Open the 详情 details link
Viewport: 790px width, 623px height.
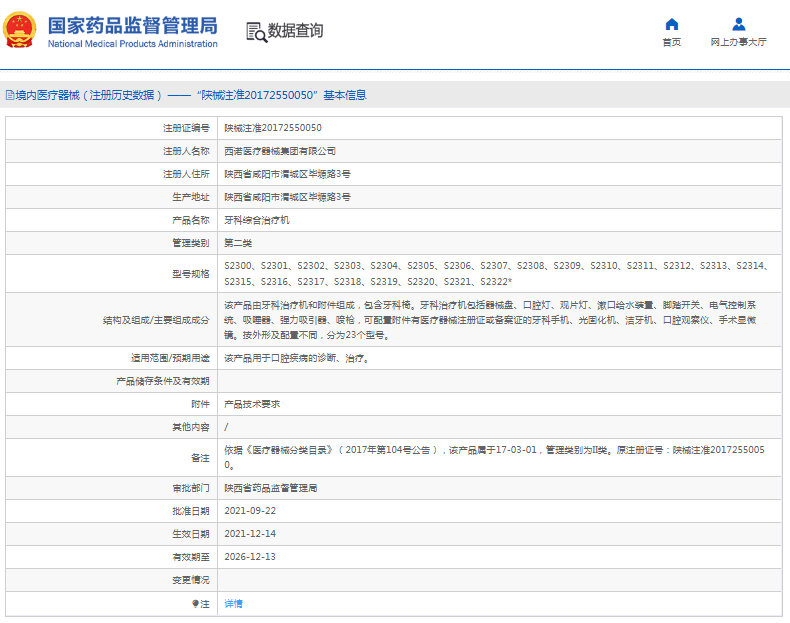pos(233,604)
